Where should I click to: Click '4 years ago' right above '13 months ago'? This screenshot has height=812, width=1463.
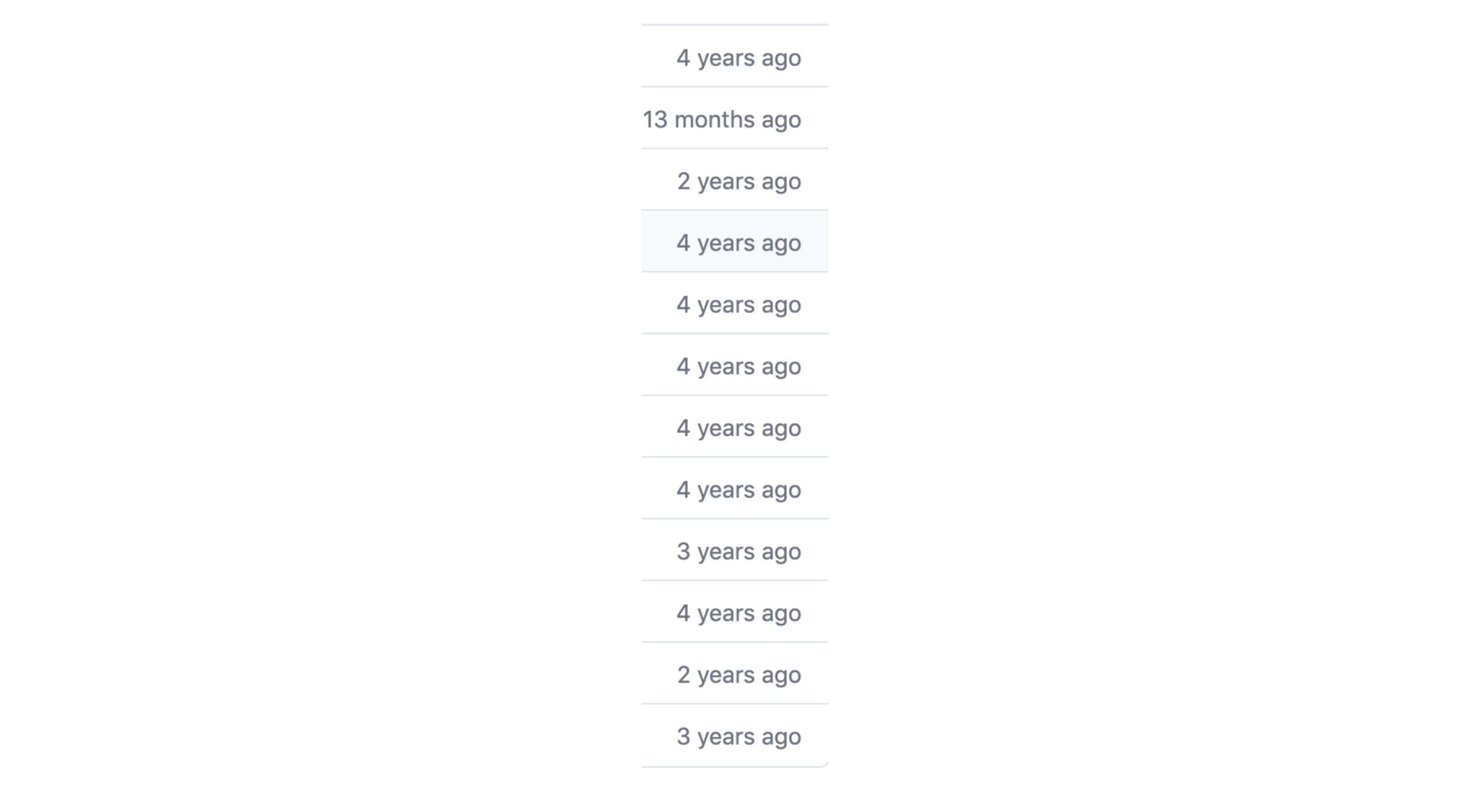pyautogui.click(x=739, y=58)
